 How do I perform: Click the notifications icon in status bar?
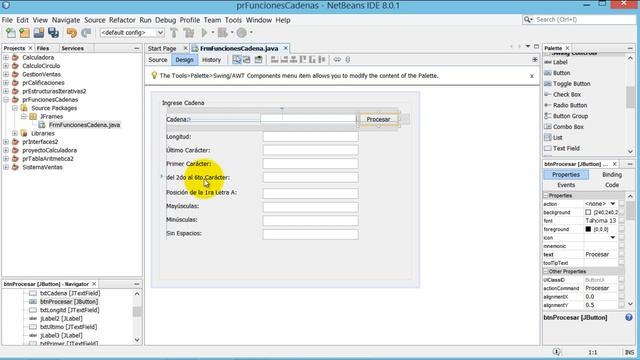click(x=556, y=352)
